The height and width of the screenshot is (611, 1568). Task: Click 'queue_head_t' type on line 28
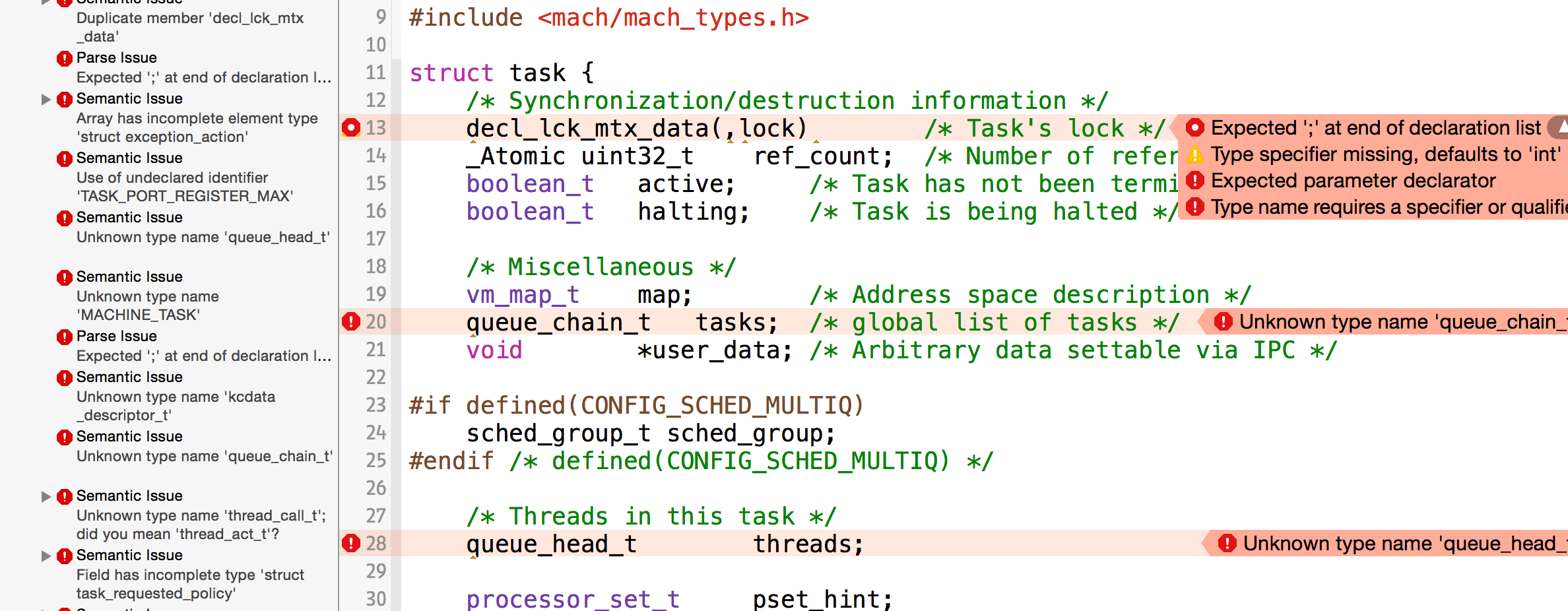coord(551,544)
